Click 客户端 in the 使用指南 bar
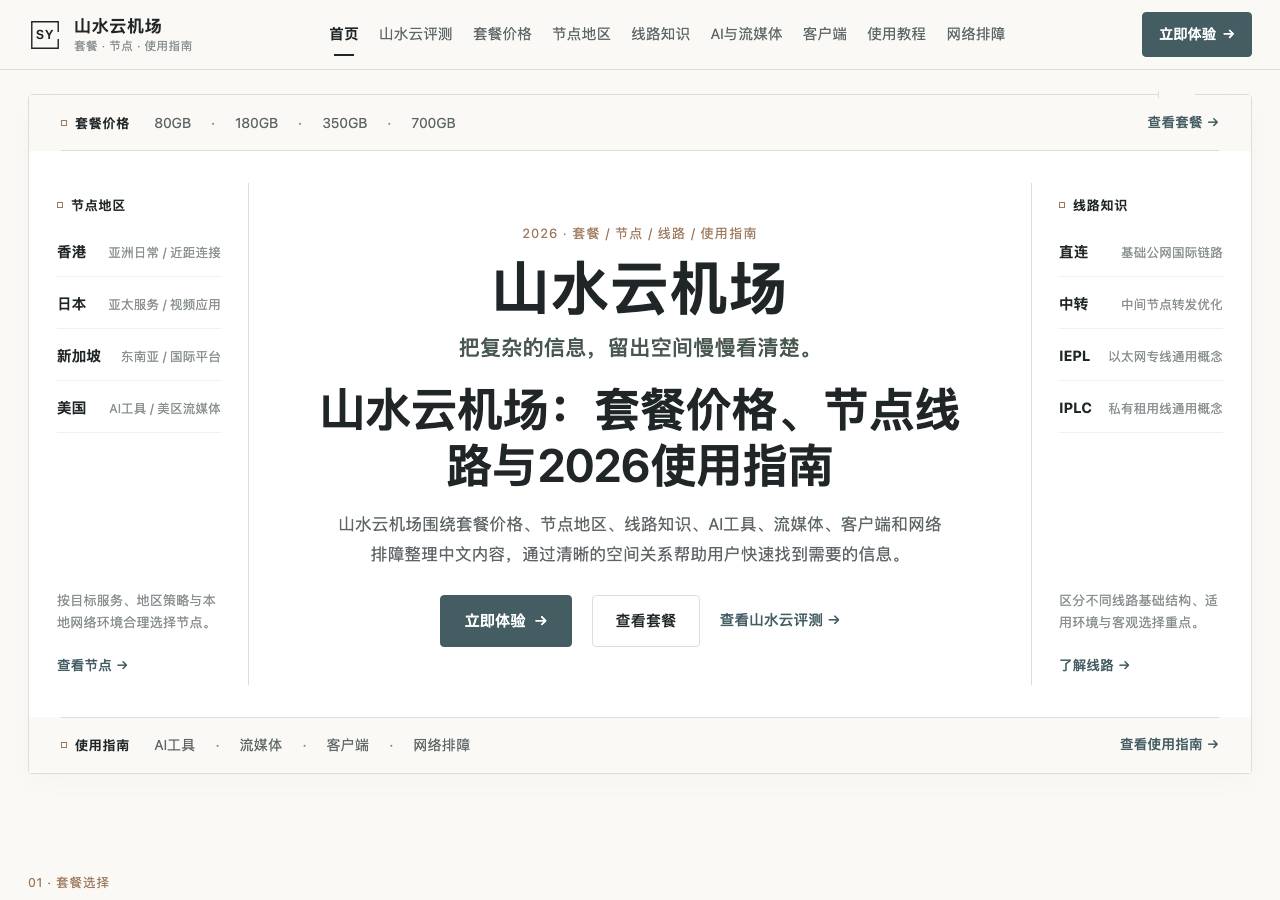 [348, 745]
